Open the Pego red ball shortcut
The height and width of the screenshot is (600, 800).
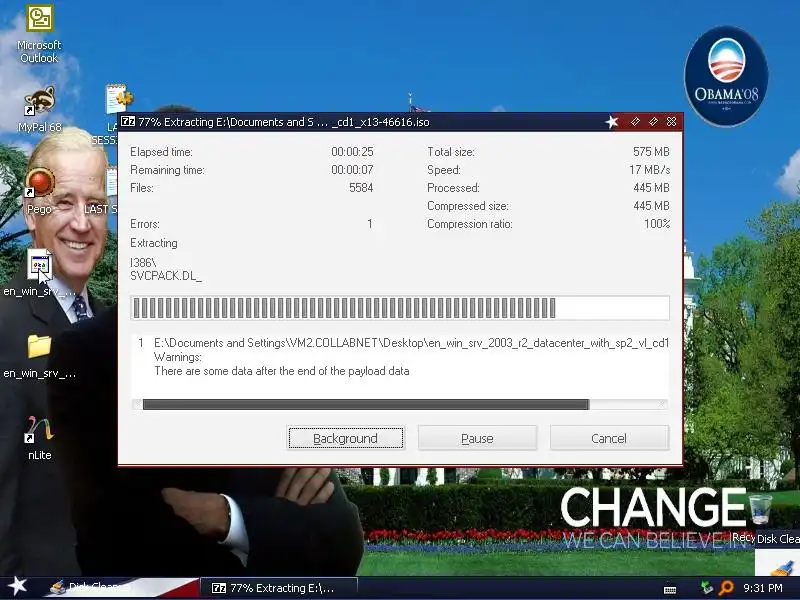tap(40, 183)
